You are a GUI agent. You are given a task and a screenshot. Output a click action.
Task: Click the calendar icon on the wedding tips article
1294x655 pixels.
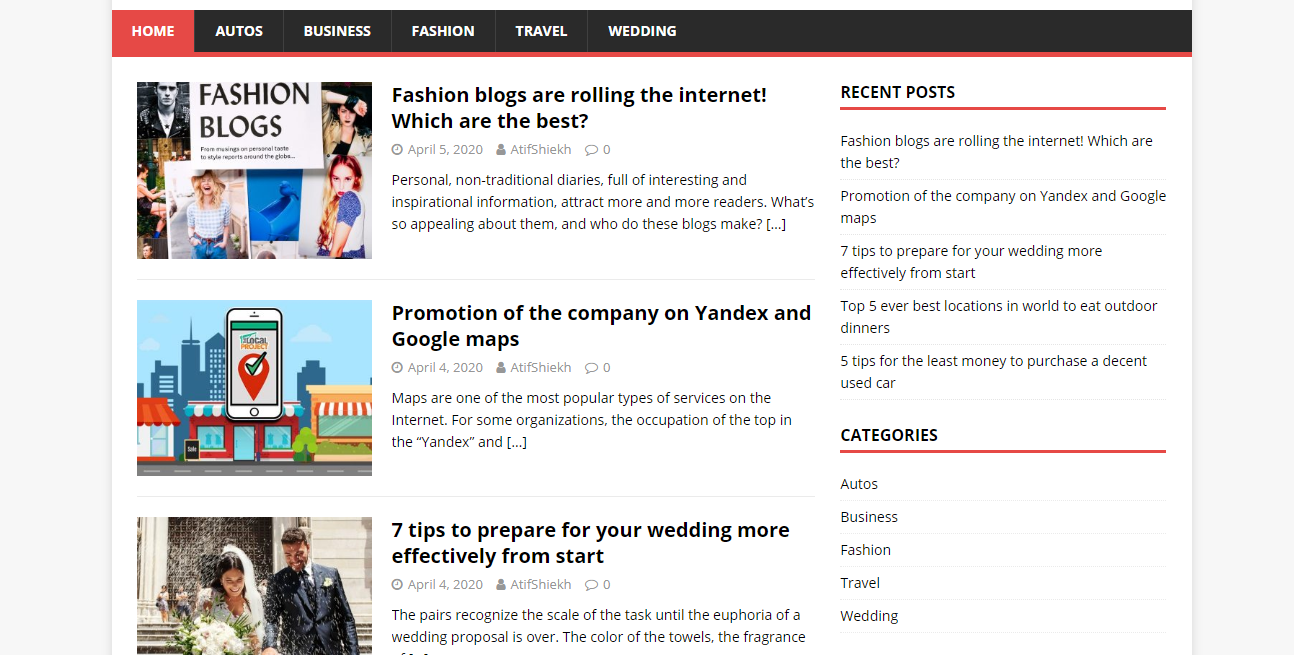click(396, 584)
